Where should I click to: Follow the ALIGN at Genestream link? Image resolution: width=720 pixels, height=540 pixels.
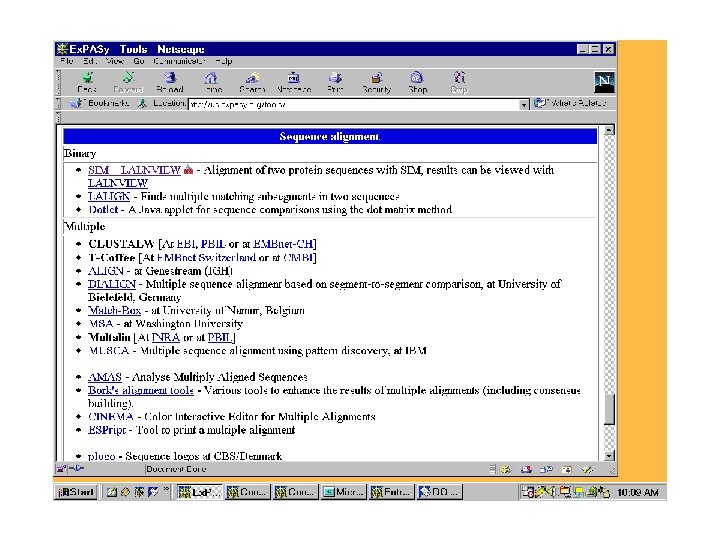106,271
